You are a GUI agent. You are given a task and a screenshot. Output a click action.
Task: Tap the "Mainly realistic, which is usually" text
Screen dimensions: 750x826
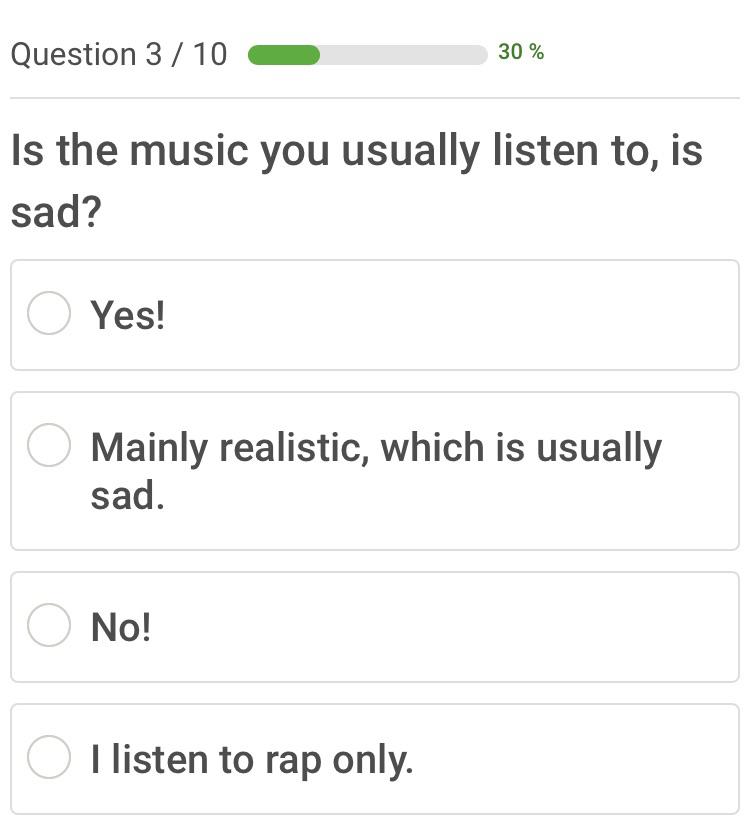click(x=376, y=448)
